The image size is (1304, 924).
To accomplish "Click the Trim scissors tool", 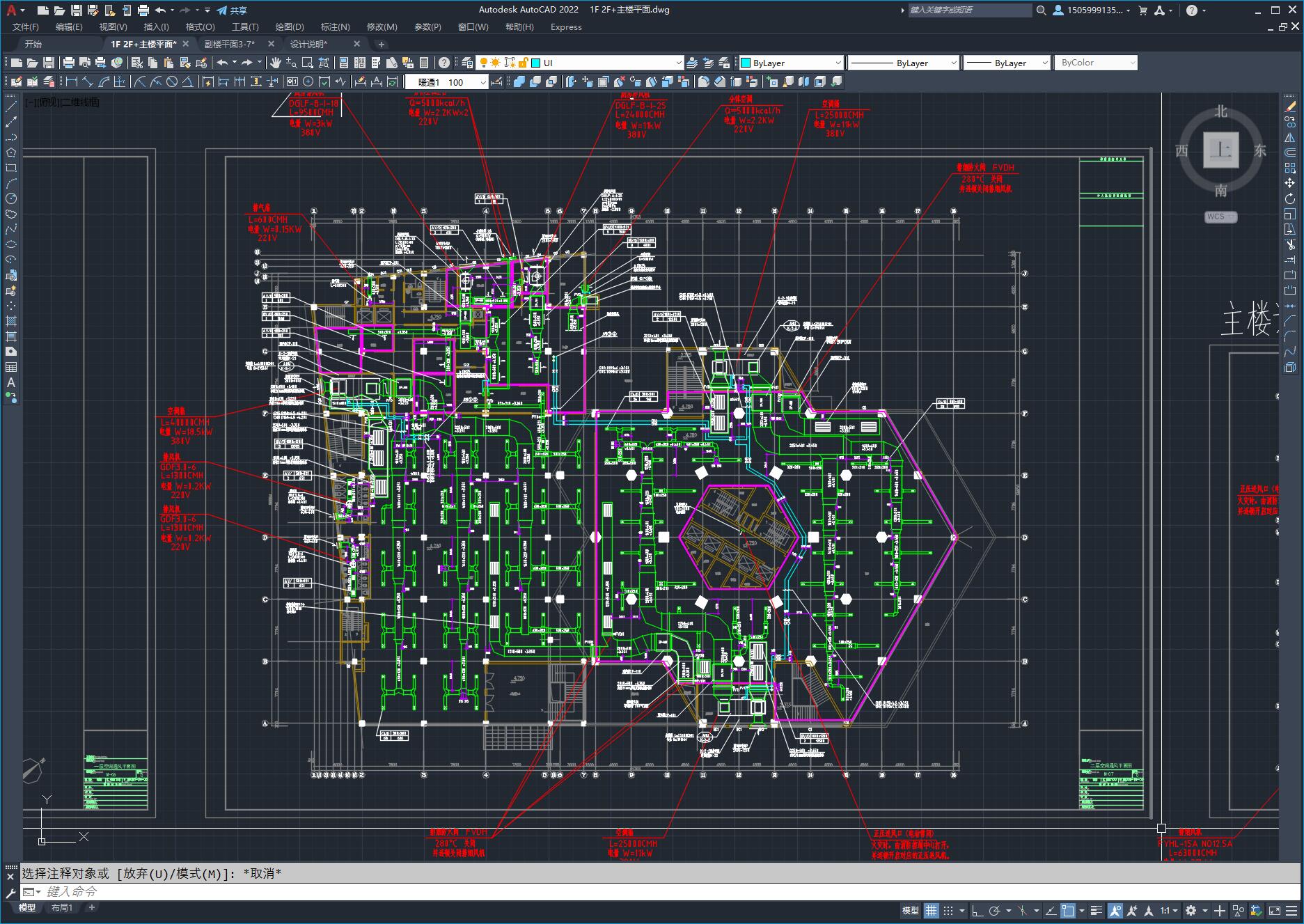I will [x=1290, y=244].
